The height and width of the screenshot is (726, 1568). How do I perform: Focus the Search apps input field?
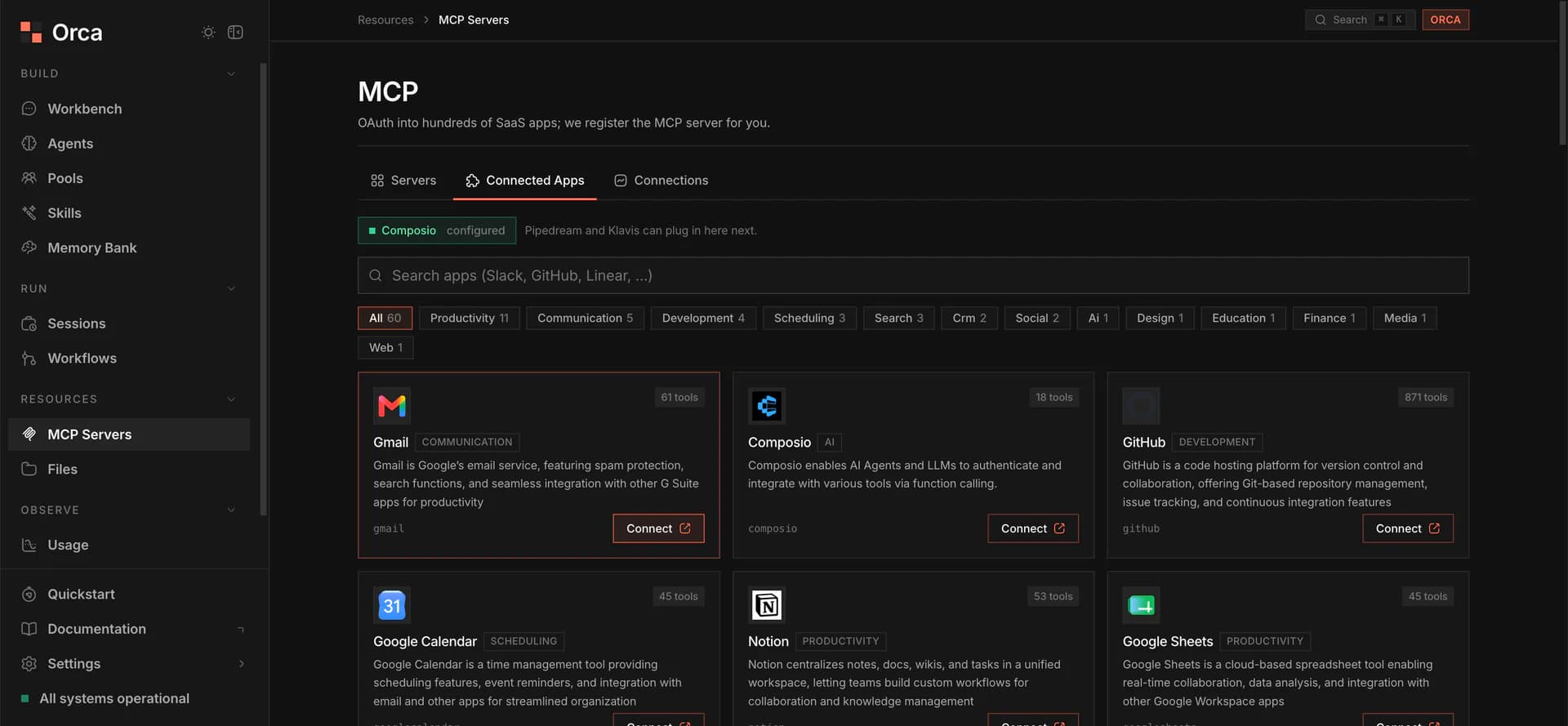pos(913,275)
